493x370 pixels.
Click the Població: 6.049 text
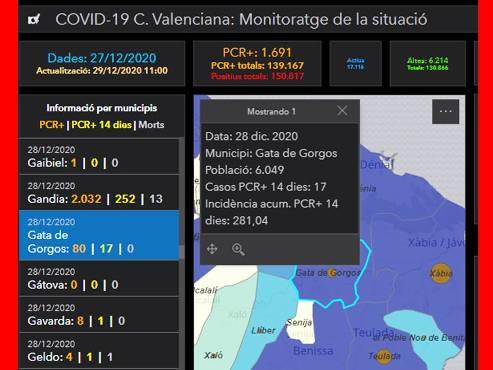244,170
